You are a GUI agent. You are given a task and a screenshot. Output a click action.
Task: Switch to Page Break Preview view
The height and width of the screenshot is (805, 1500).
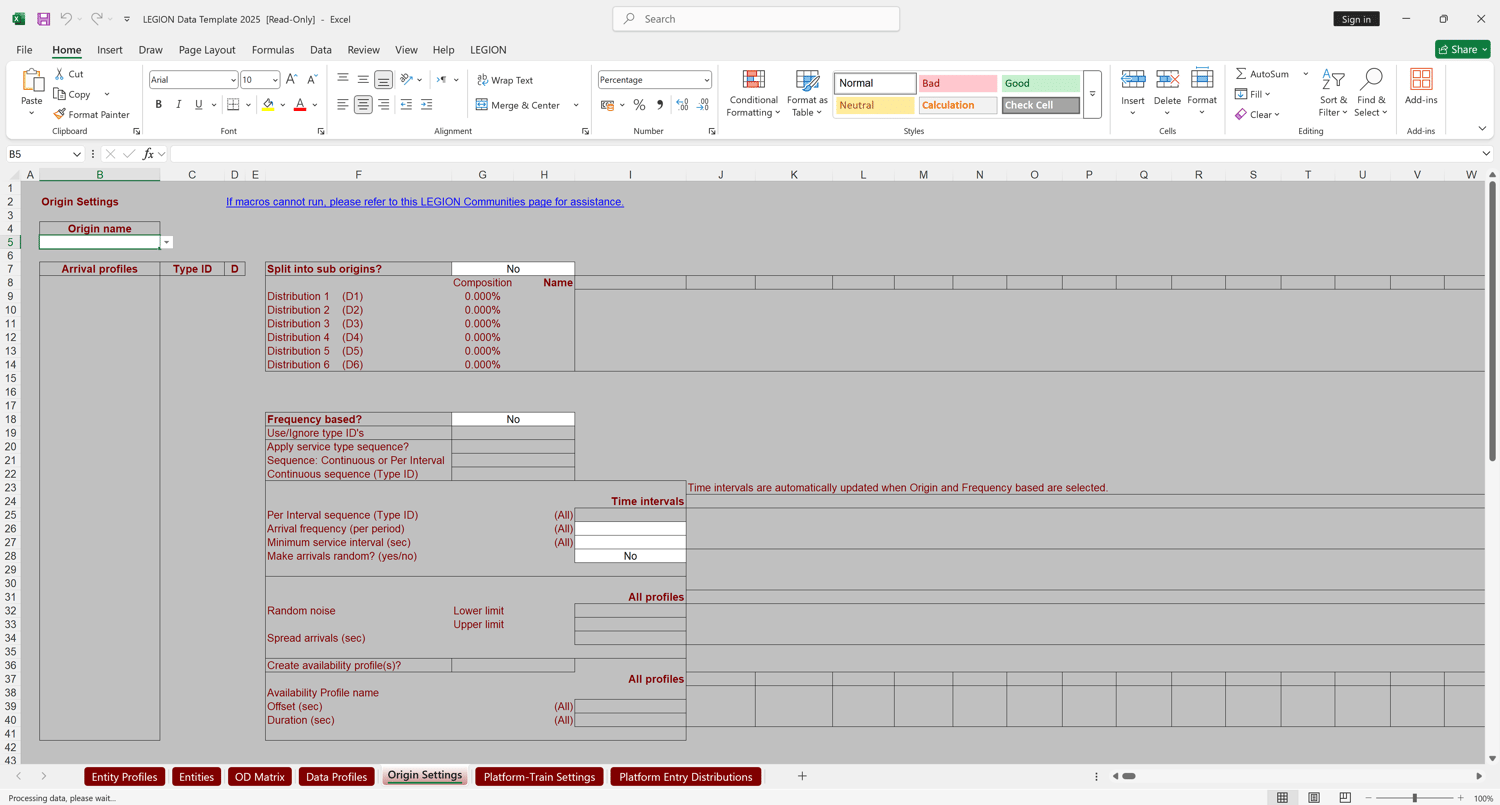point(1345,798)
